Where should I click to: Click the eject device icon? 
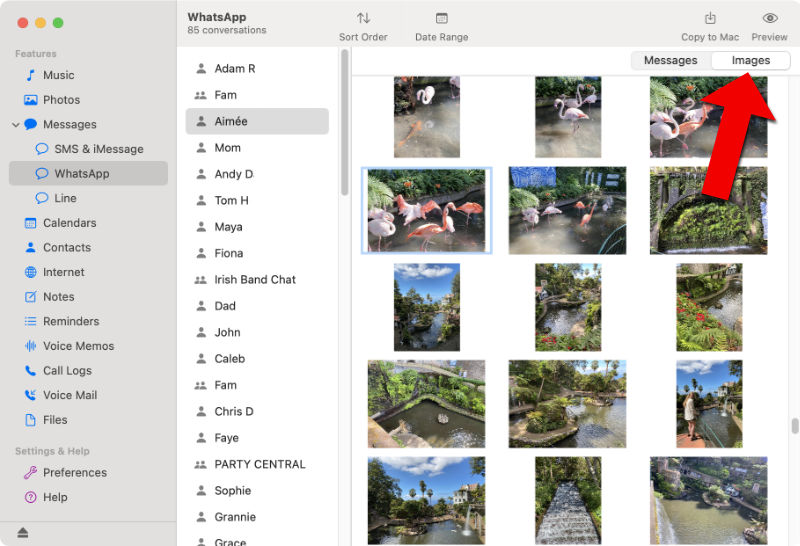22,533
